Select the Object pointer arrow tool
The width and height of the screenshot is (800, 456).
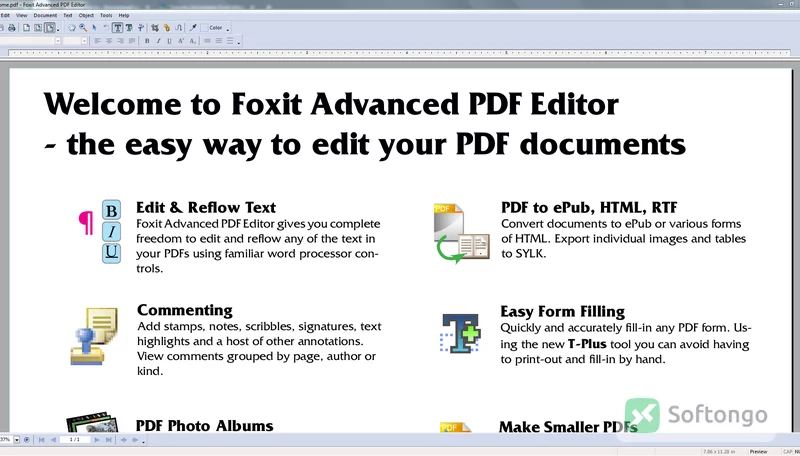(x=94, y=28)
